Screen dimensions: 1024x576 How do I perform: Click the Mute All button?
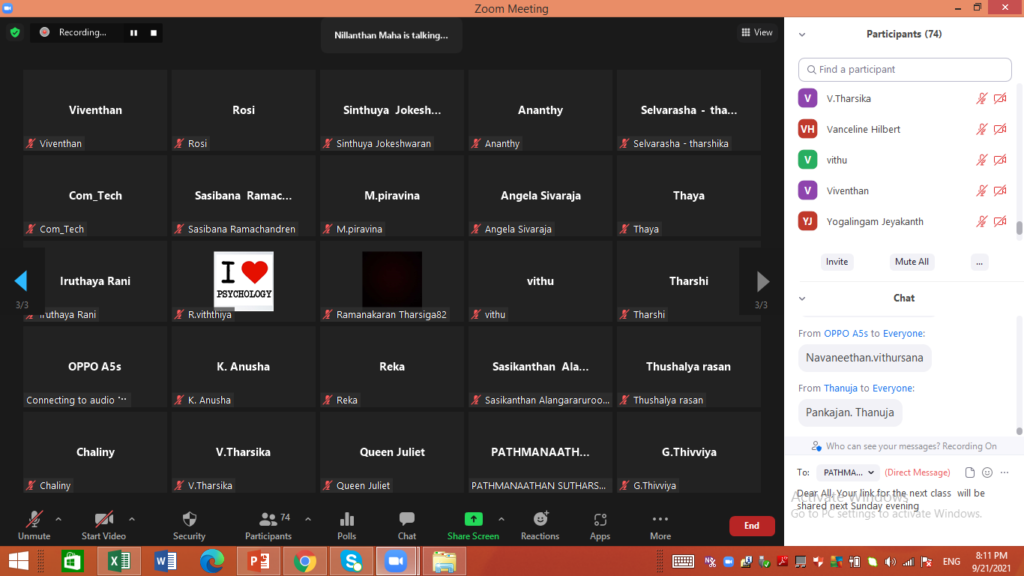pos(912,262)
